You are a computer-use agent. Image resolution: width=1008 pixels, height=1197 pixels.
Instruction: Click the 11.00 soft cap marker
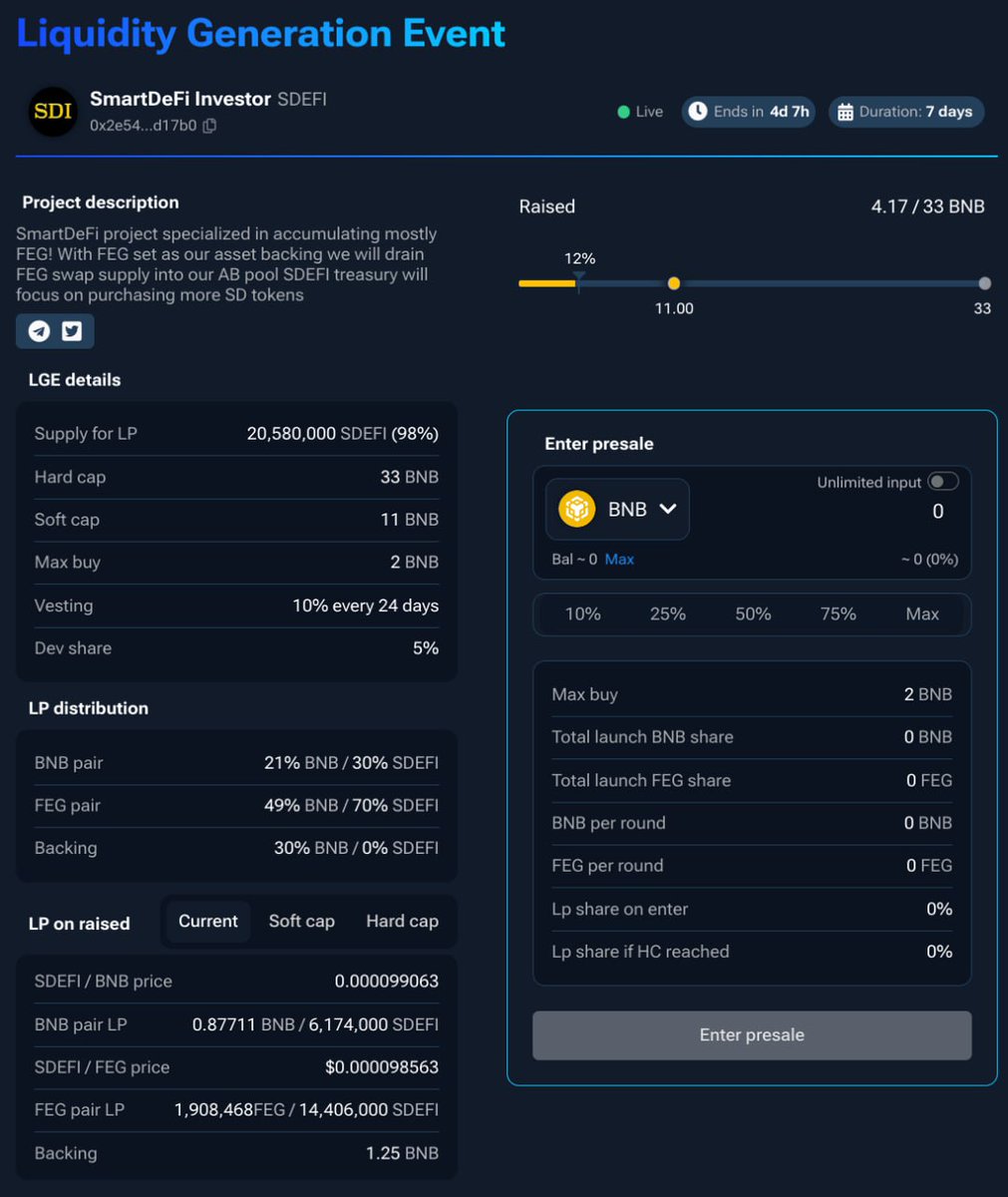point(674,284)
